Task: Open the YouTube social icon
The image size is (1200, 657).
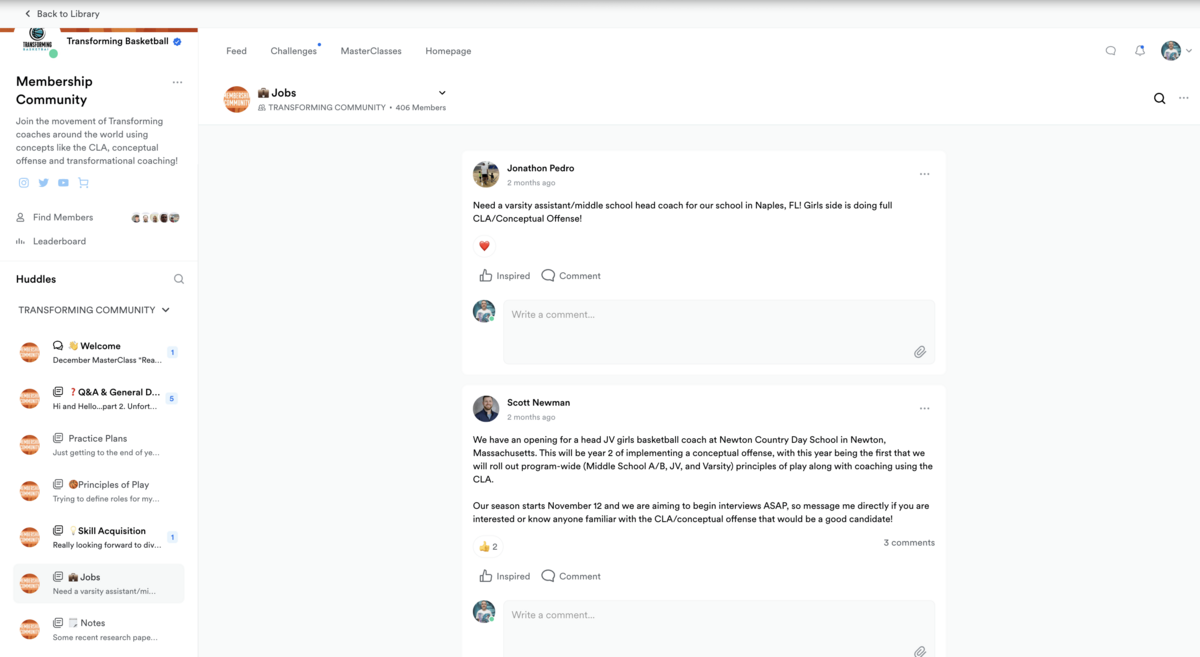Action: [x=63, y=183]
